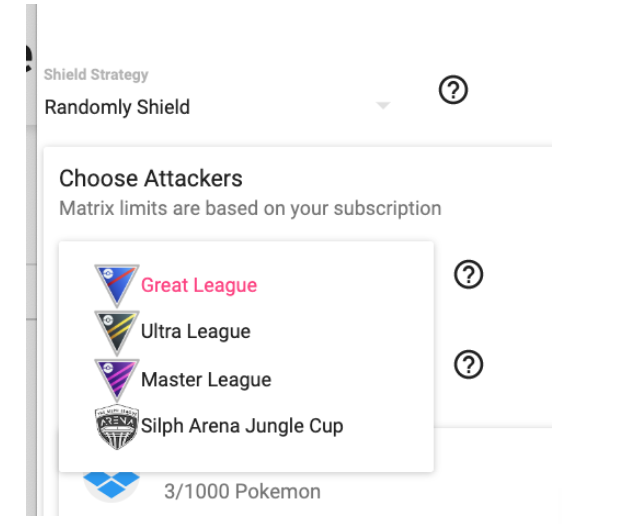Open help for Shield Strategy
This screenshot has width=626, height=526.
(454, 91)
